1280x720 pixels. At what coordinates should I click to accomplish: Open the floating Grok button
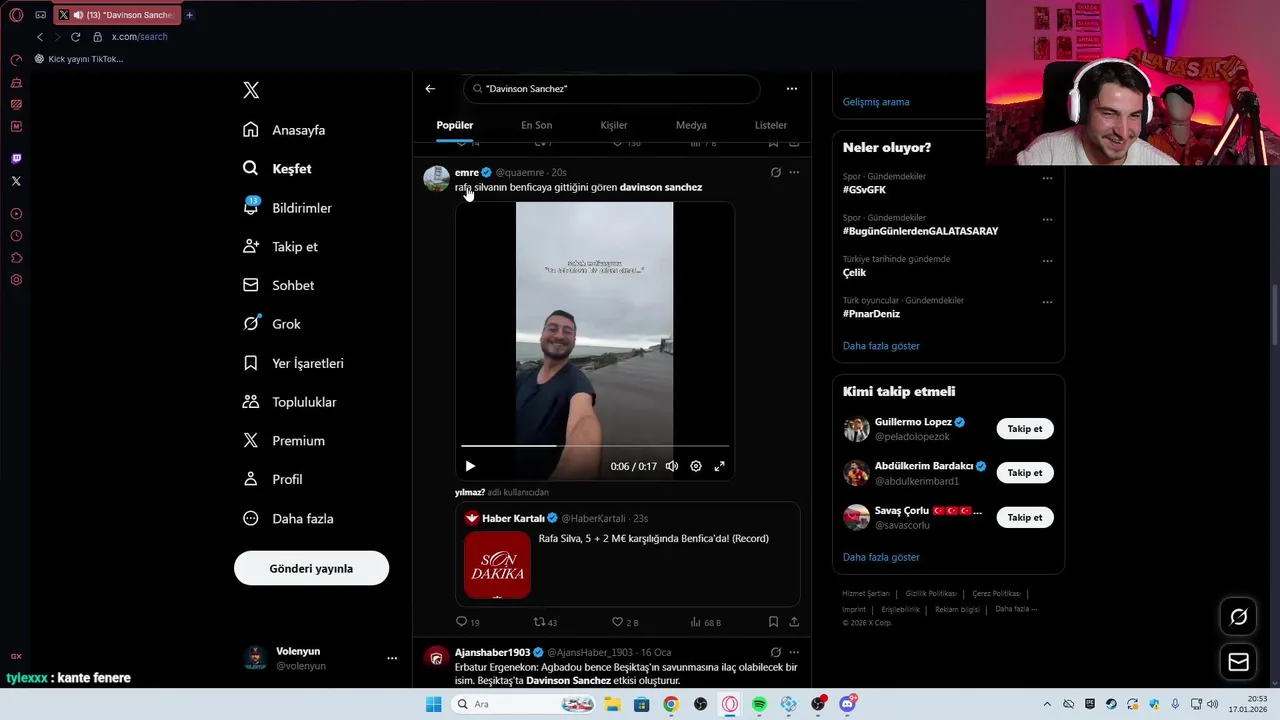1238,617
